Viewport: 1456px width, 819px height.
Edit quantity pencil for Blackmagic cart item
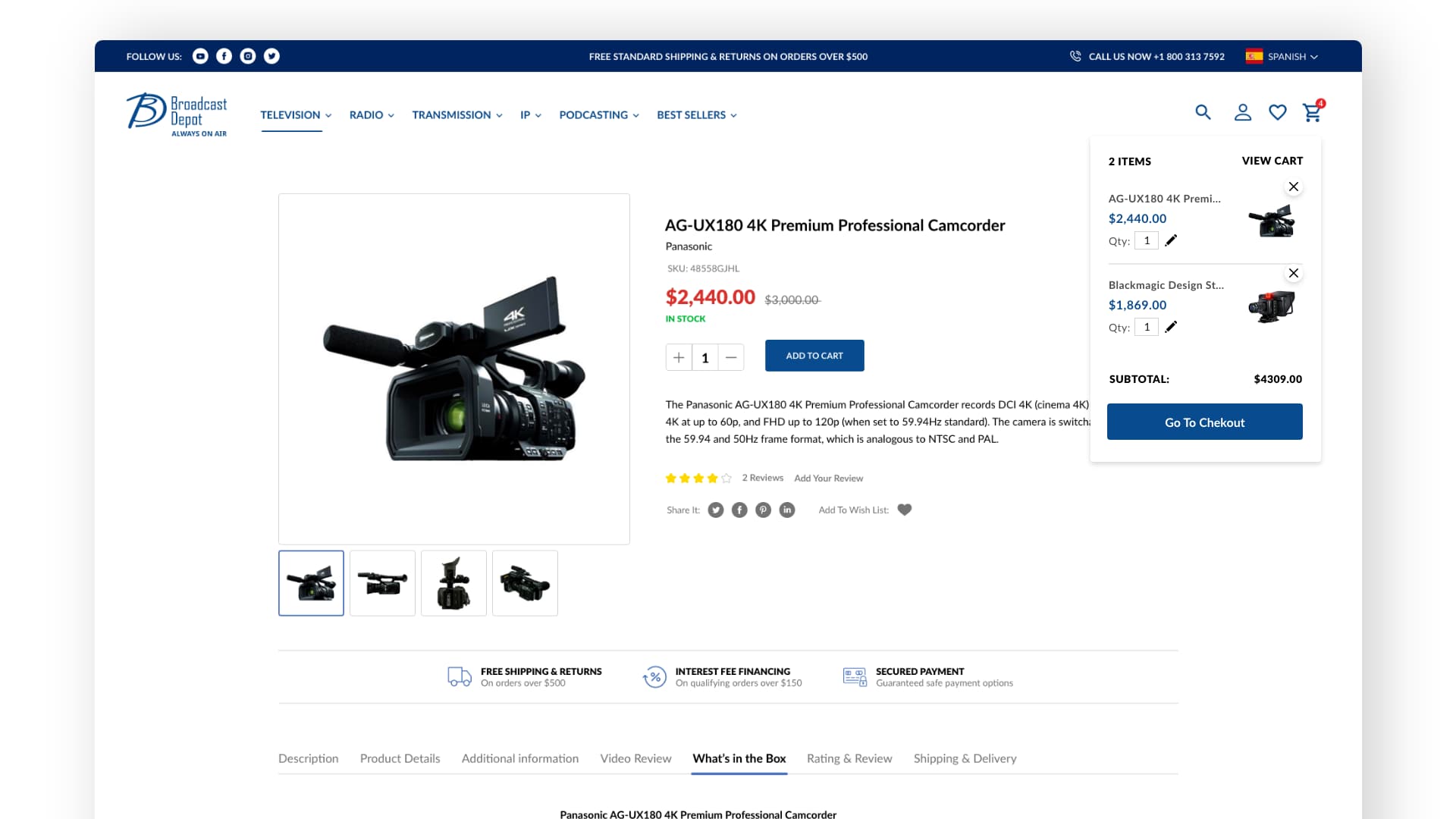(1171, 327)
